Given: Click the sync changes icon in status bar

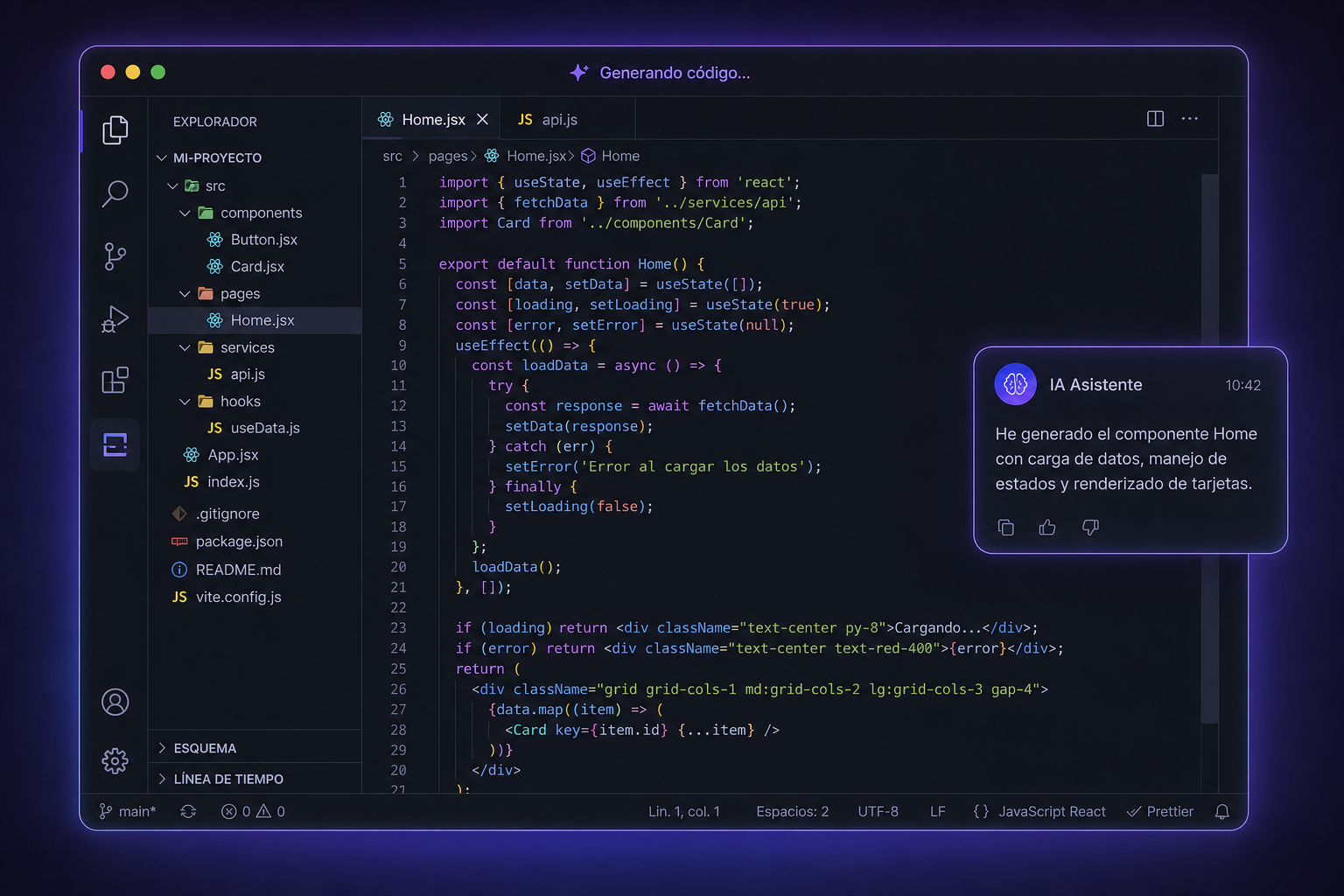Looking at the screenshot, I should point(188,812).
